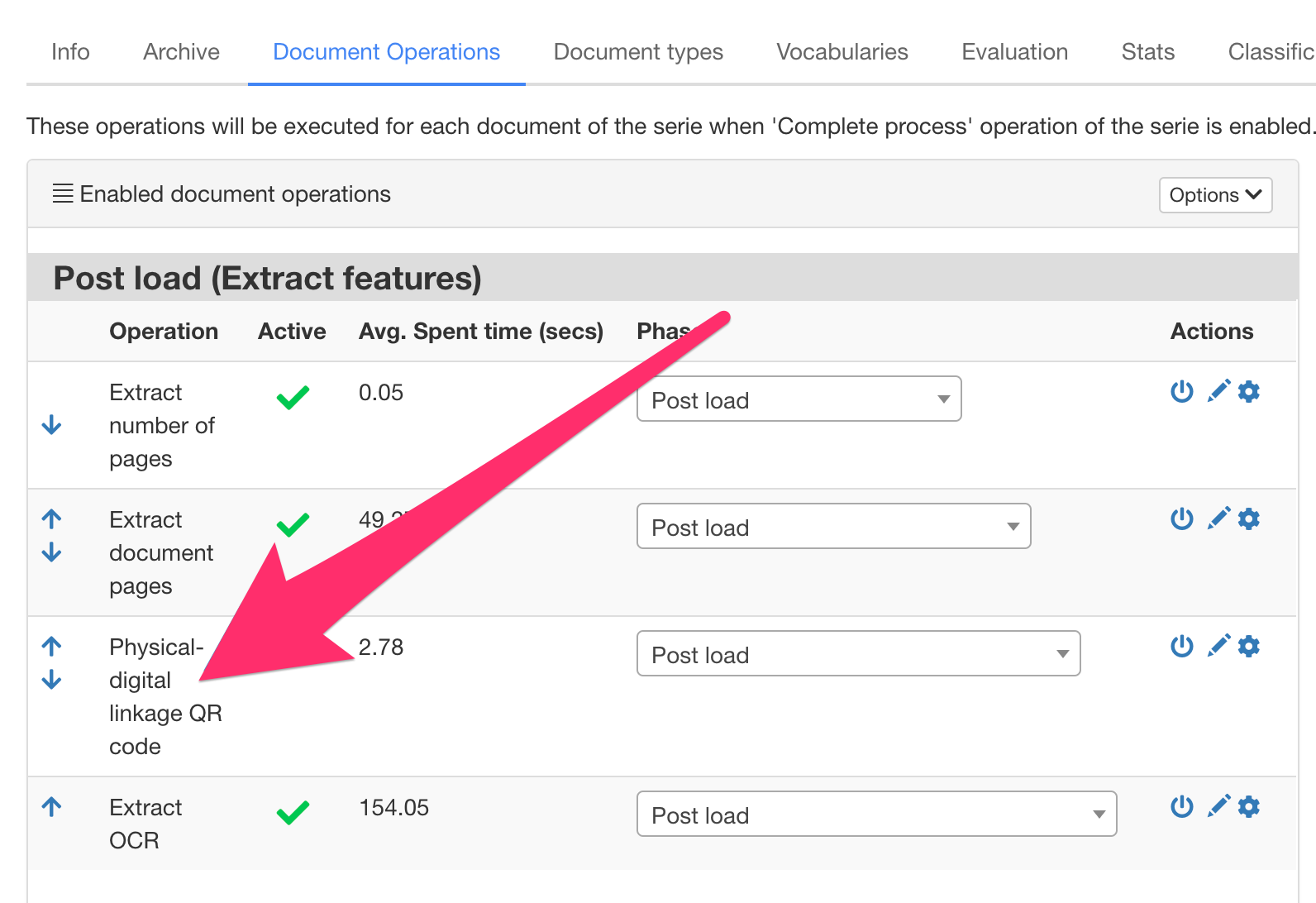The image size is (1316, 903).
Task: Open the Options dropdown menu
Action: pos(1214,195)
